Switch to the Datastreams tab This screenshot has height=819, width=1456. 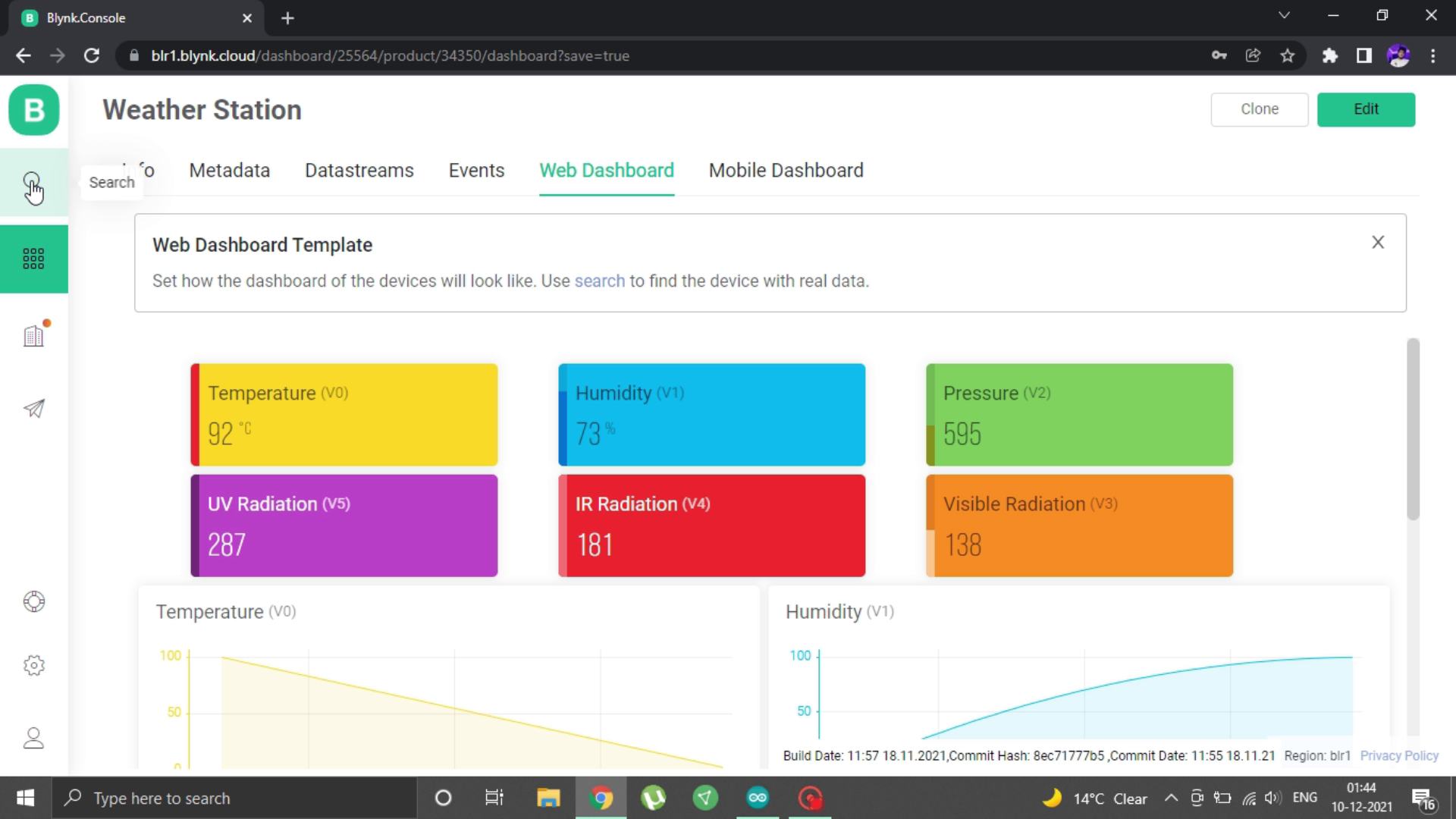(x=359, y=170)
